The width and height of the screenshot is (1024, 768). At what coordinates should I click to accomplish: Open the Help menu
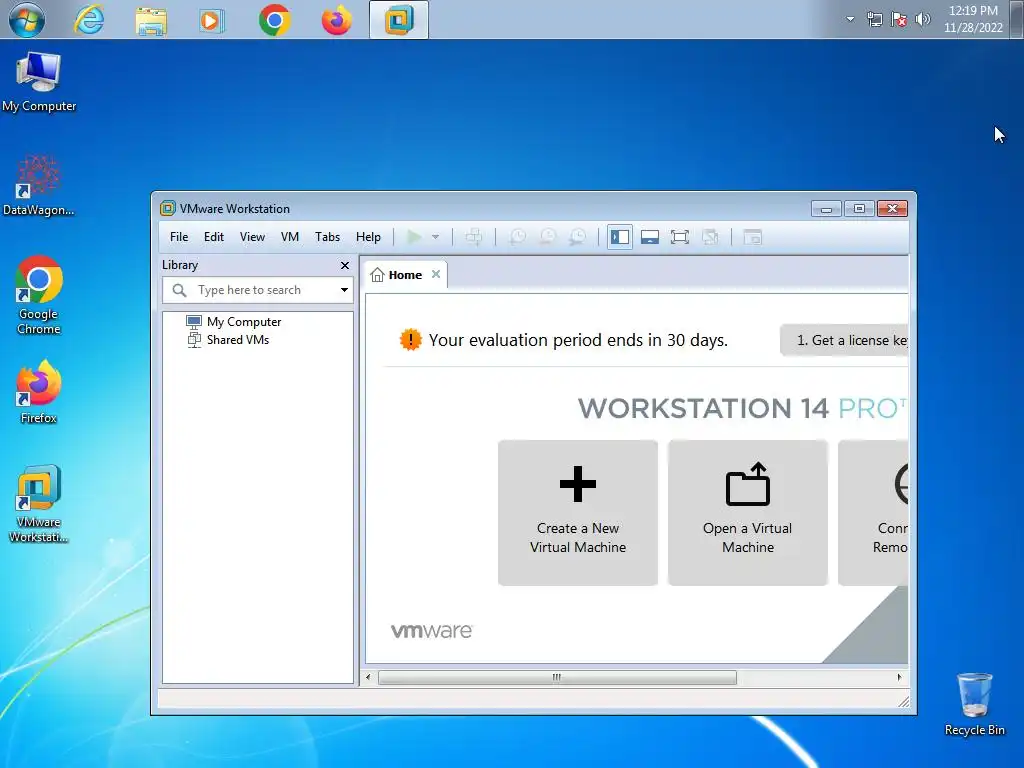(368, 237)
